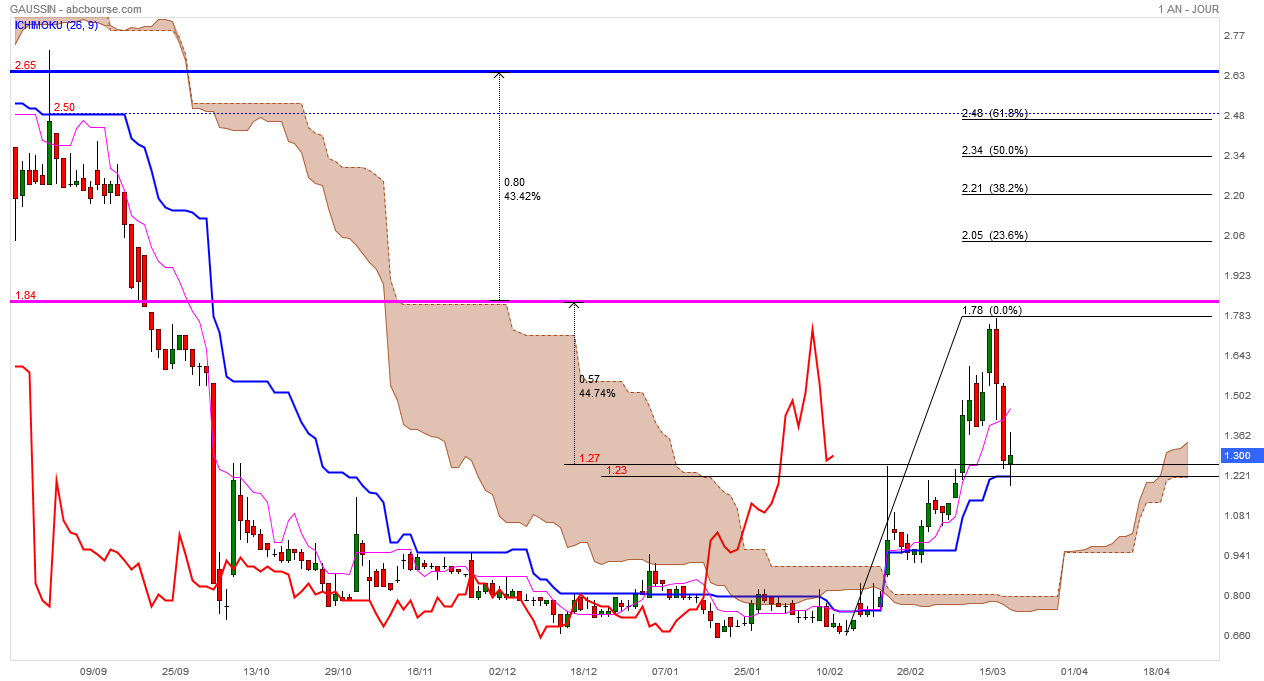Click the 13/10 date on the time axis
1264x681 pixels.
click(257, 672)
